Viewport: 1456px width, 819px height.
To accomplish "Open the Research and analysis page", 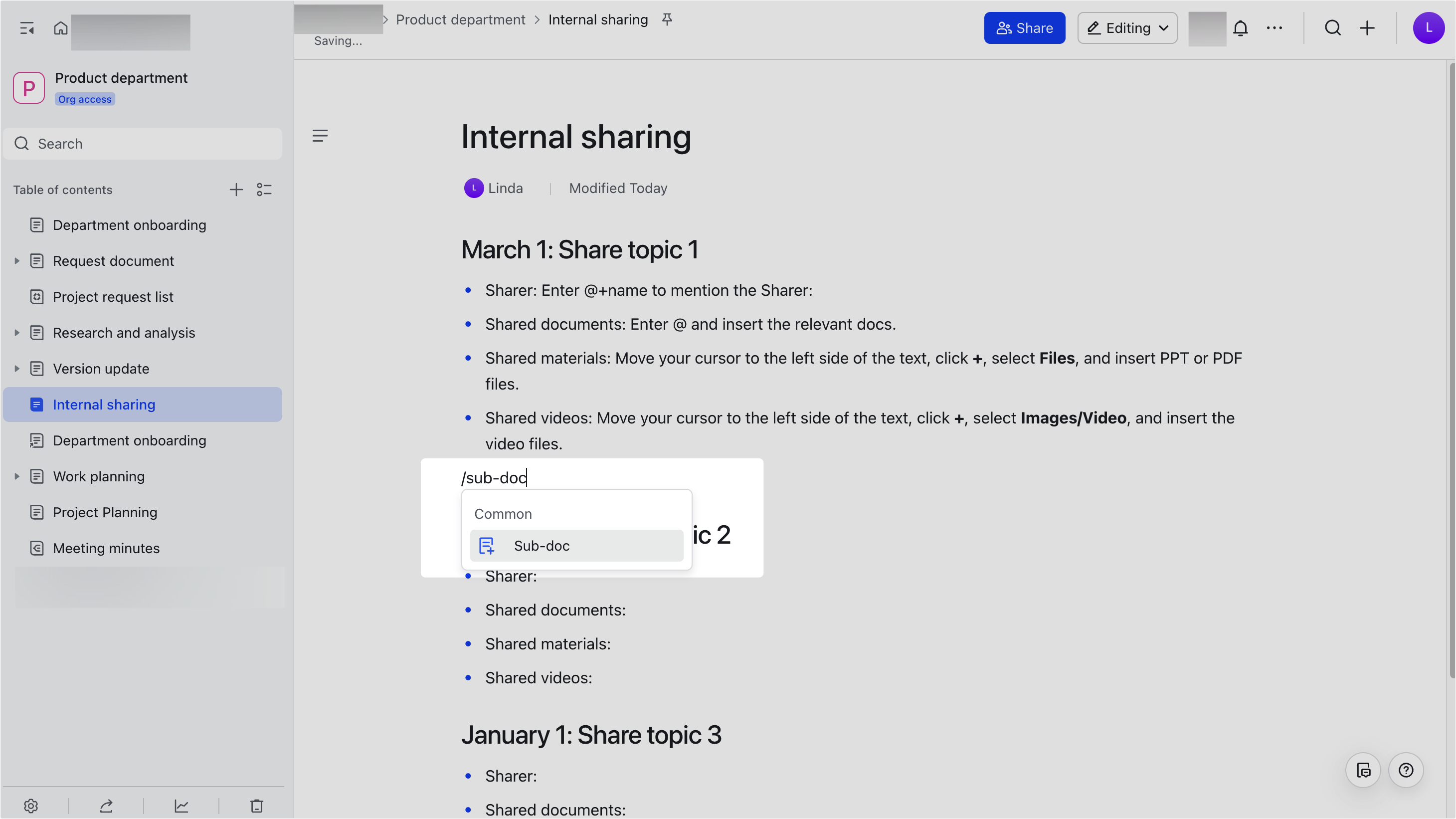I will (x=143, y=332).
